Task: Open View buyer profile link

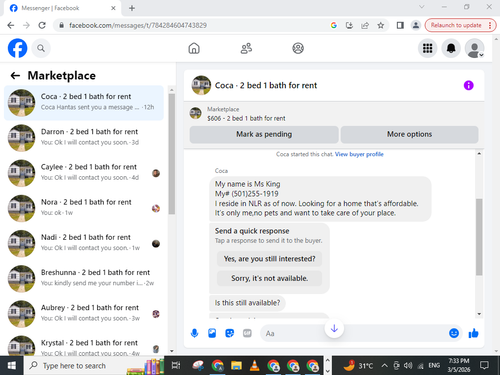Action: click(x=359, y=154)
